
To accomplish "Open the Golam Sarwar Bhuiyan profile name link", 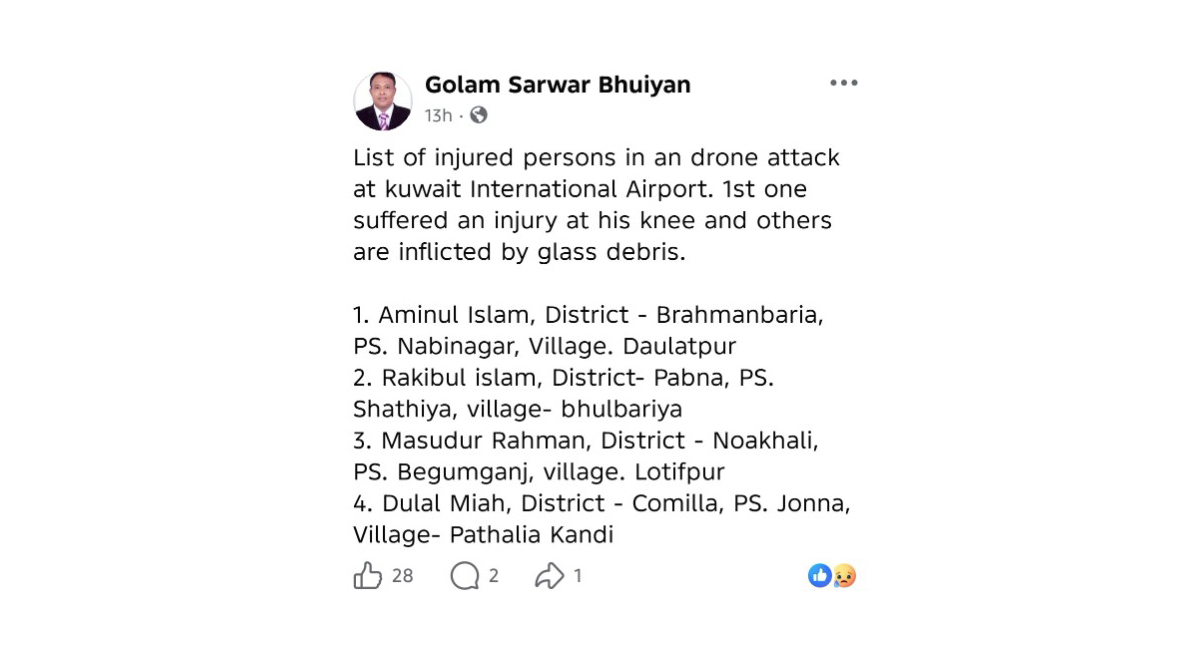I will [557, 85].
